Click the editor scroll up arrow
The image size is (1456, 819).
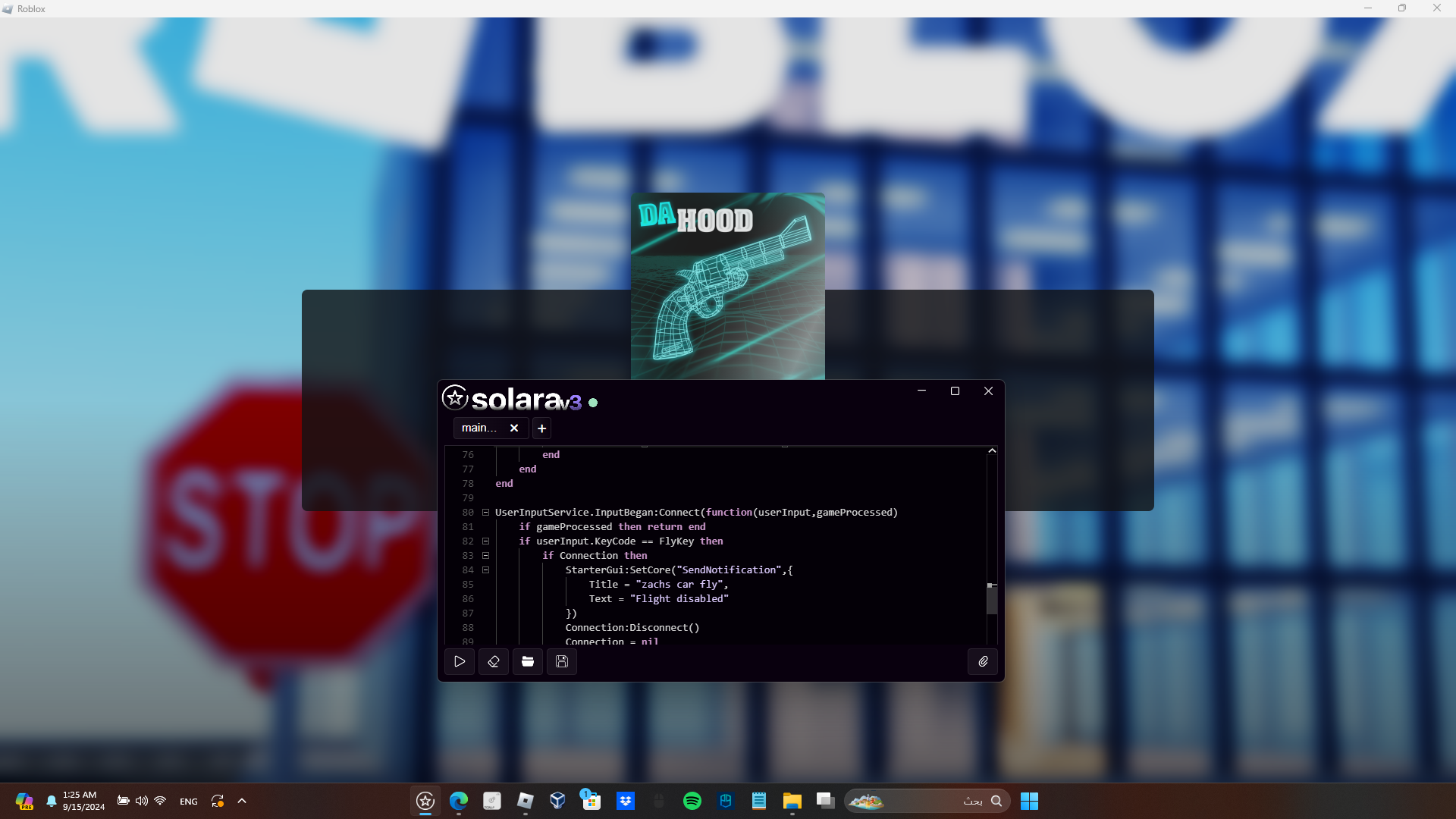[991, 451]
